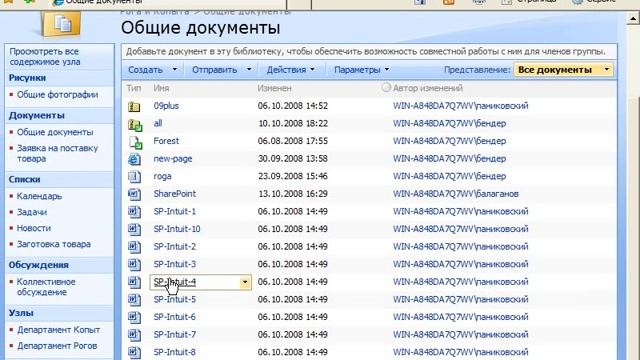
Task: Click the Word icon beside SP-Intuit-8
Action: click(x=134, y=352)
